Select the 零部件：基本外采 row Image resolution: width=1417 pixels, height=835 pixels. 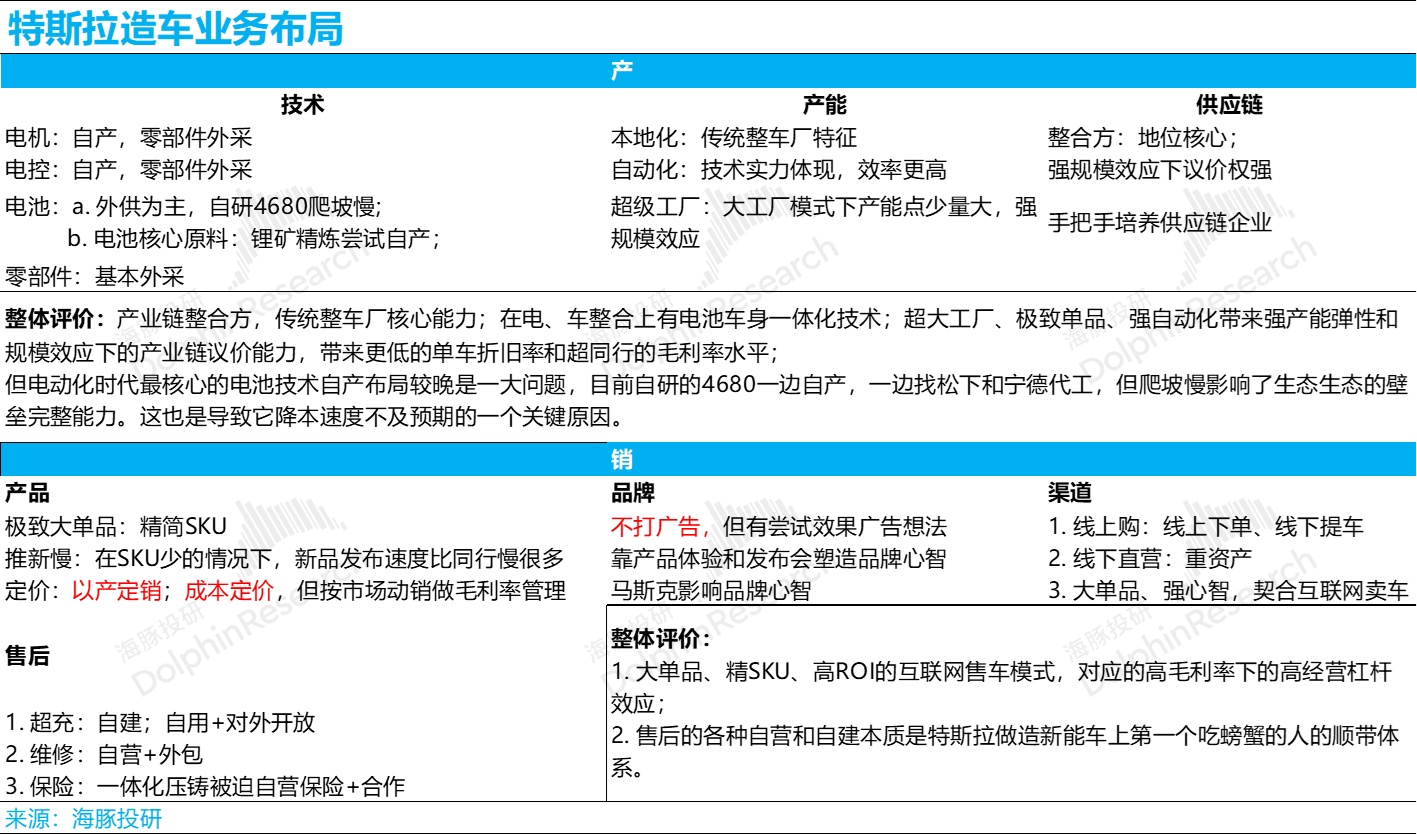pos(95,277)
